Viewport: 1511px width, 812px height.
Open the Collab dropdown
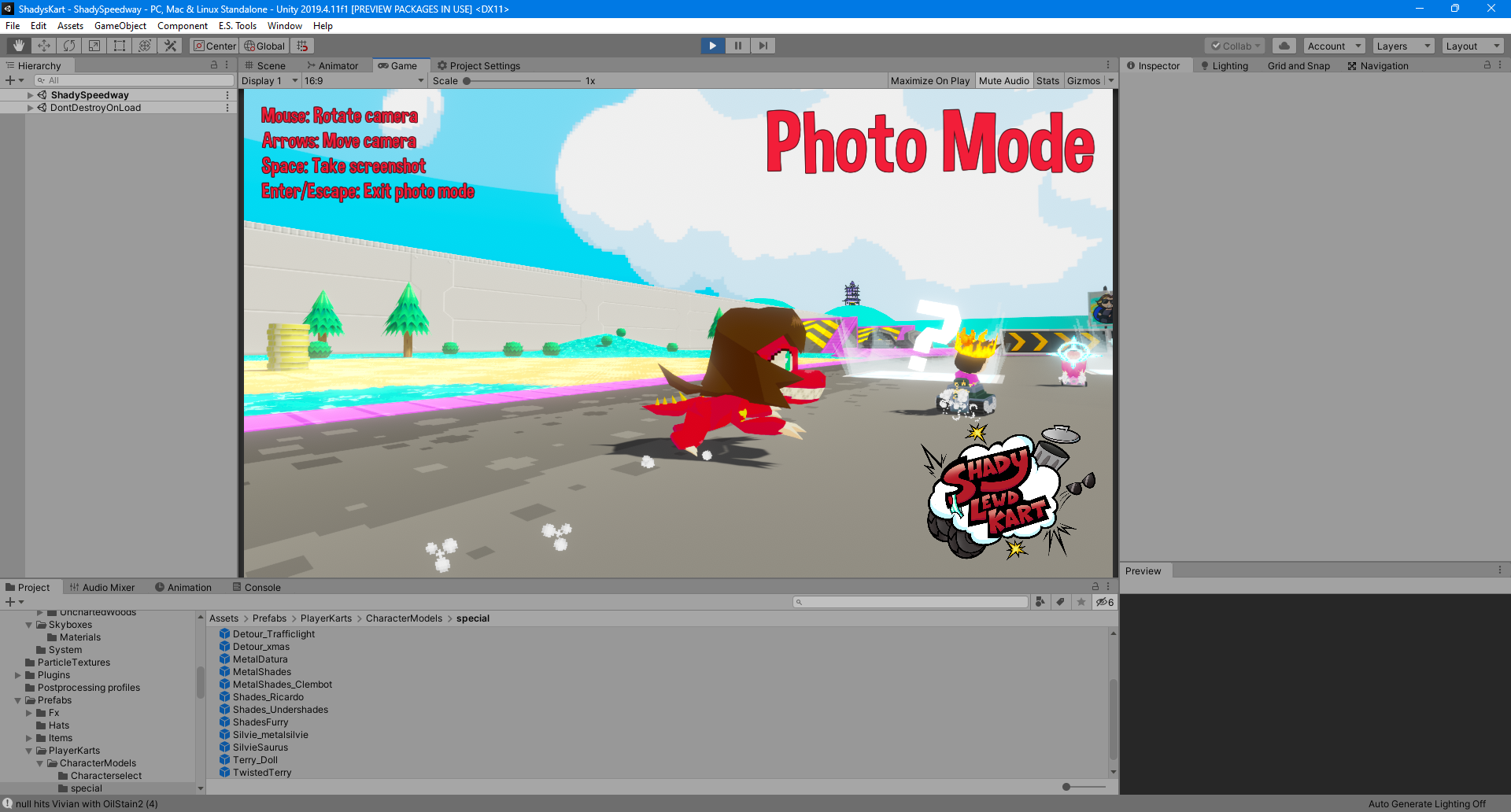1235,46
